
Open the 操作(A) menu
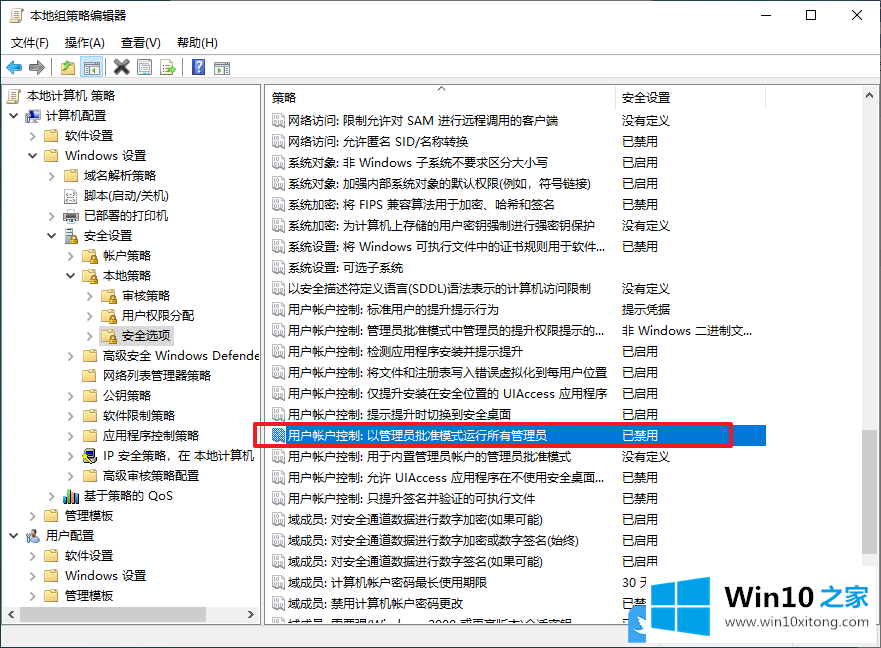click(85, 43)
